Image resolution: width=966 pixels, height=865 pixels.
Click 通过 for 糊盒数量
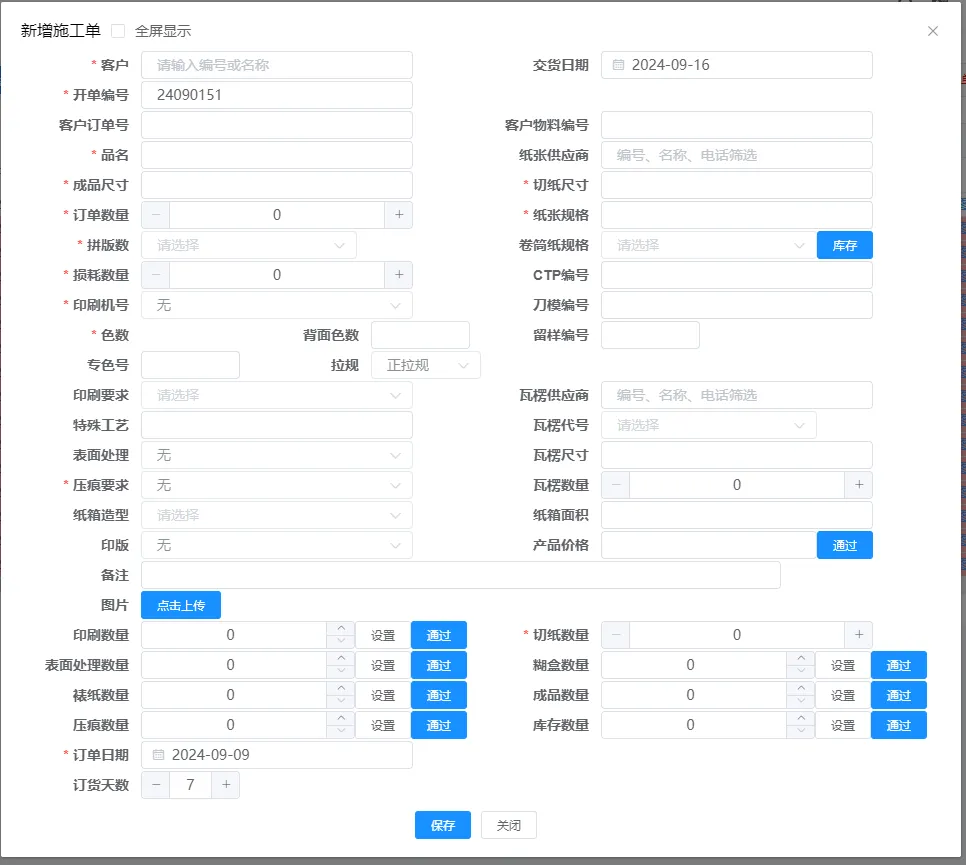(899, 665)
